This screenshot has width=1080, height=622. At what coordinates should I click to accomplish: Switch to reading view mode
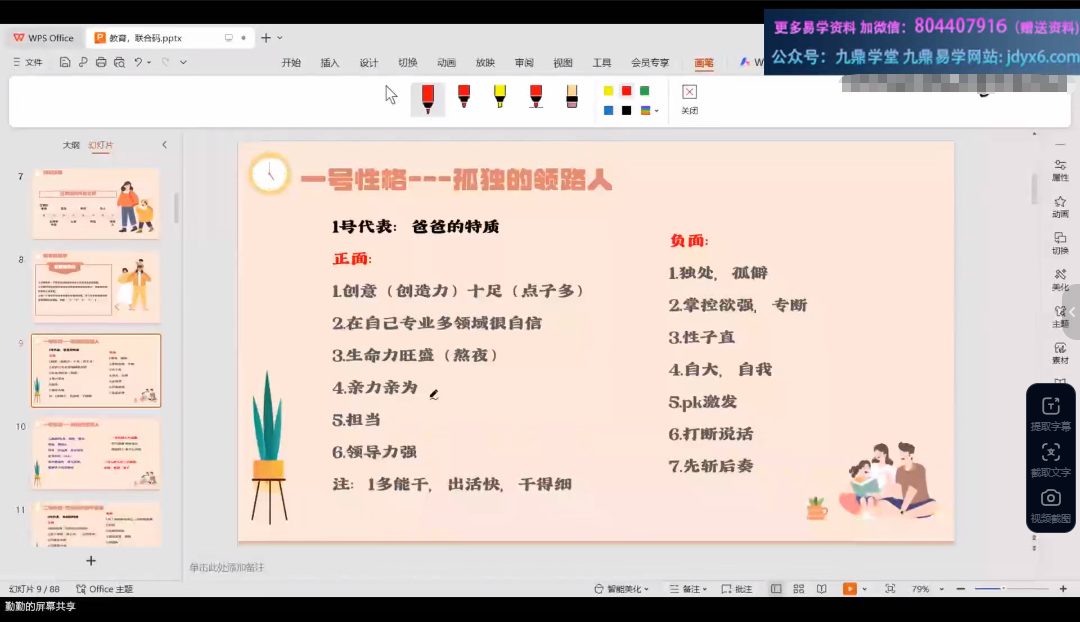[820, 589]
